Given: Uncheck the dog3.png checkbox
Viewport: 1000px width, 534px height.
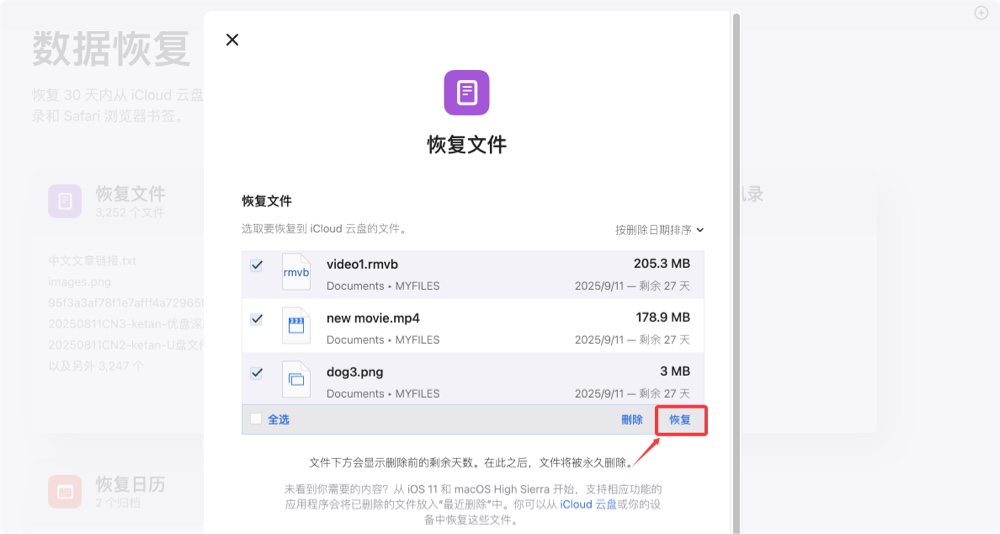Looking at the screenshot, I should click(256, 373).
